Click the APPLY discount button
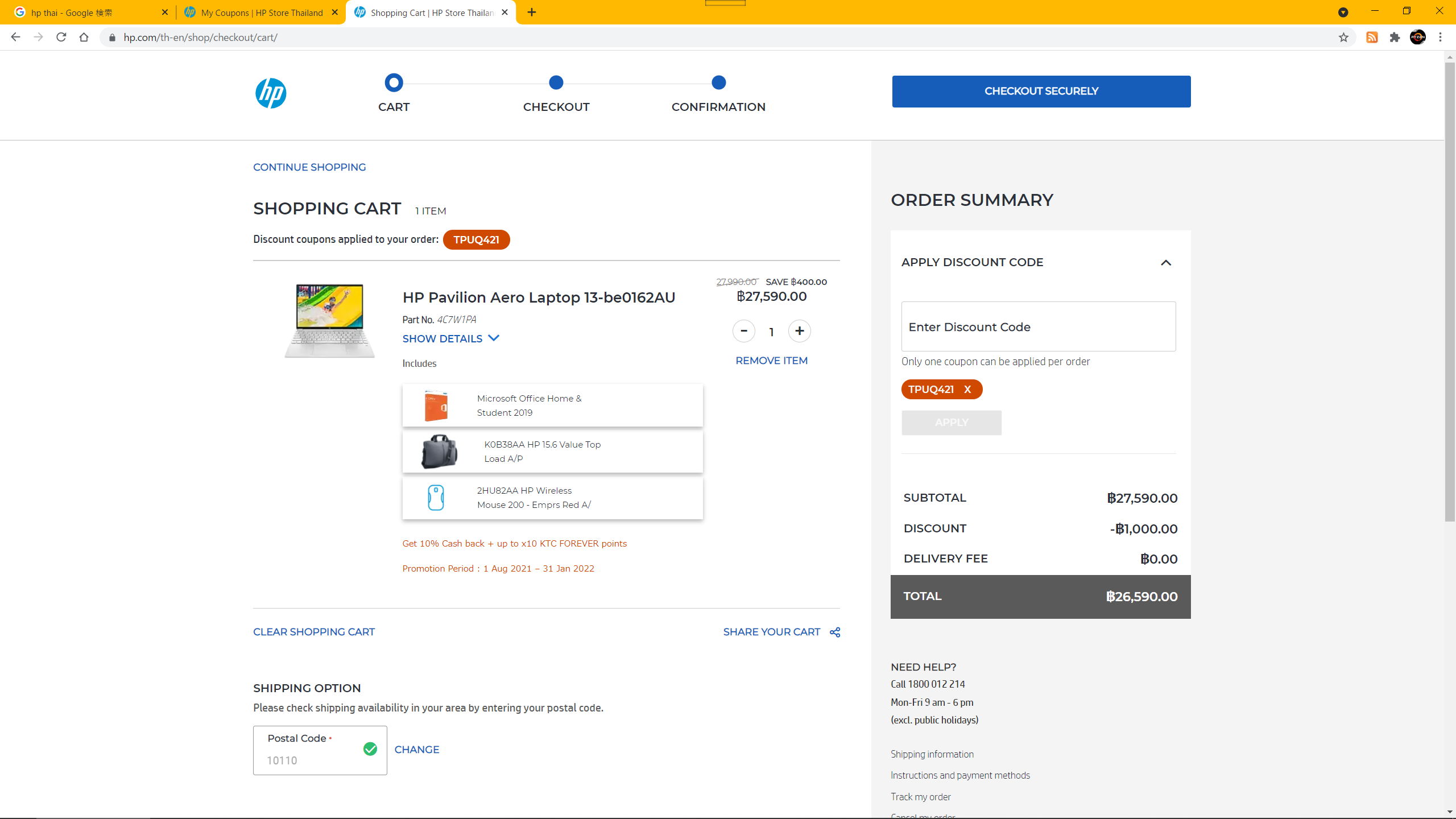The width and height of the screenshot is (1456, 819). coord(952,423)
